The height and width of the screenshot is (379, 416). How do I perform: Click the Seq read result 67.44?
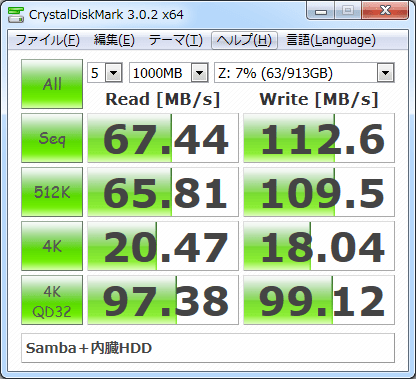click(x=163, y=138)
